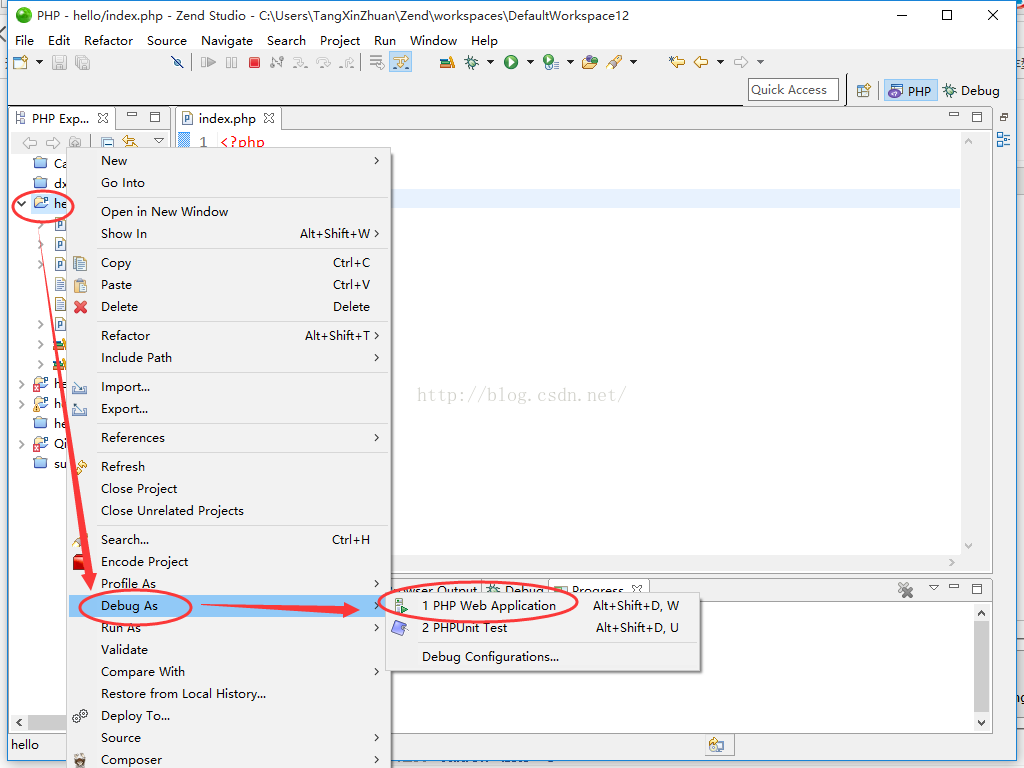Image resolution: width=1024 pixels, height=768 pixels.
Task: Close the index.php editor tab
Action: [x=269, y=118]
